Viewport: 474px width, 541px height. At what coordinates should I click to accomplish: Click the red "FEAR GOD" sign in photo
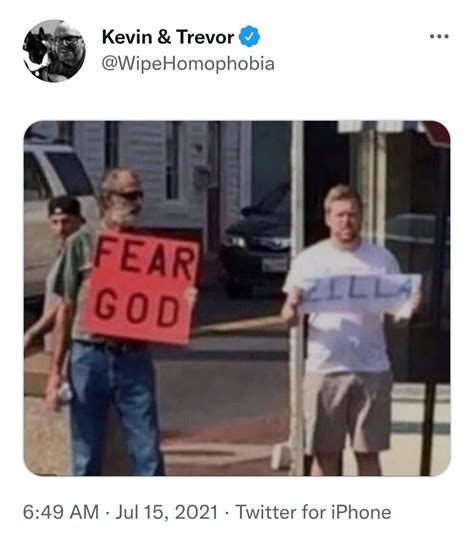pos(141,287)
